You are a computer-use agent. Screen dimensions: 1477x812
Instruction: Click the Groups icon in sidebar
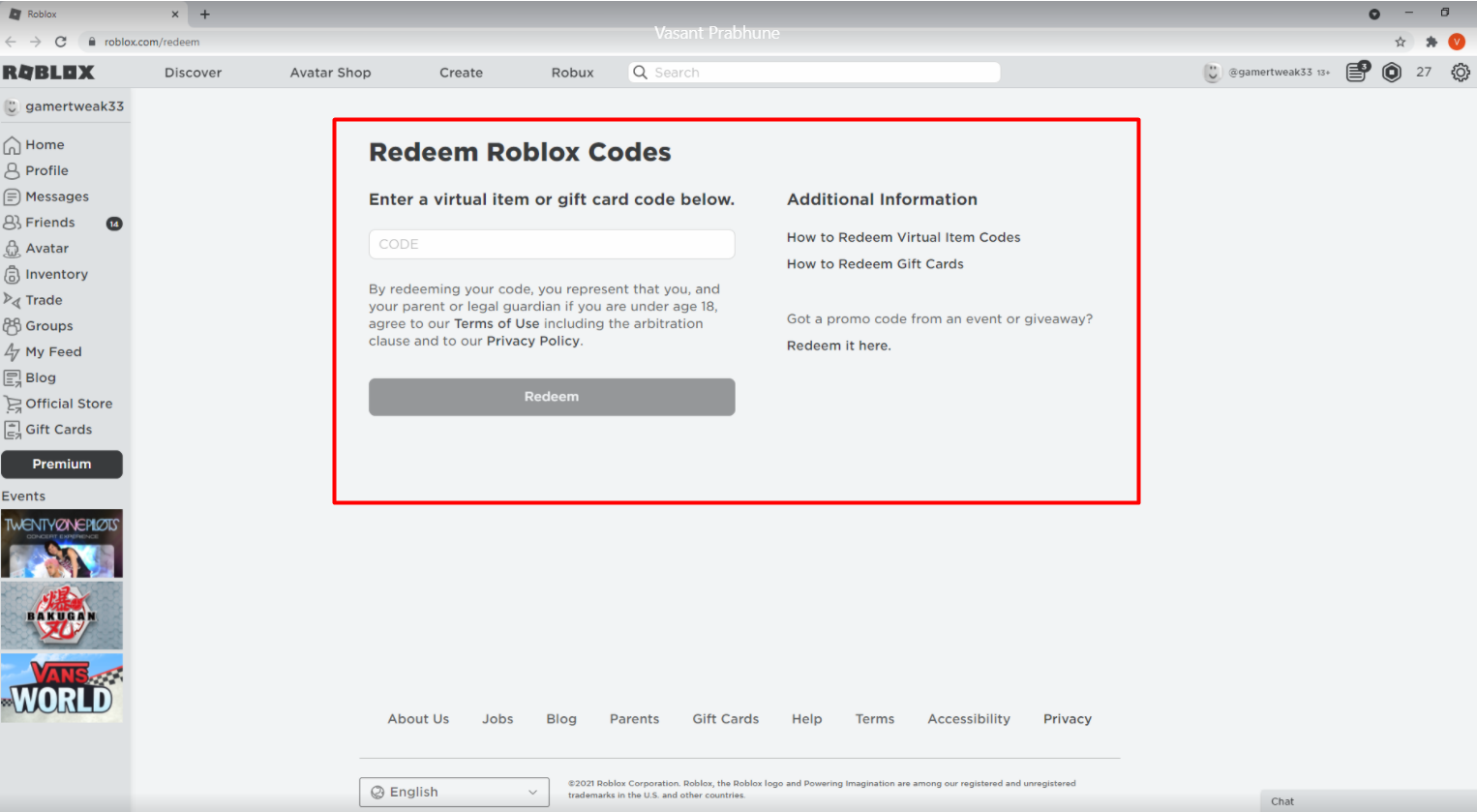[x=12, y=326]
